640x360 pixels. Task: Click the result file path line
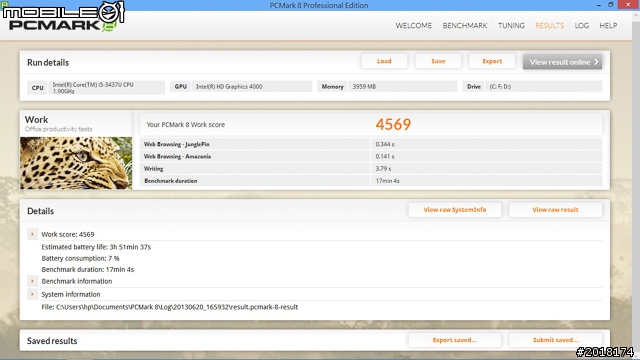tap(169, 307)
